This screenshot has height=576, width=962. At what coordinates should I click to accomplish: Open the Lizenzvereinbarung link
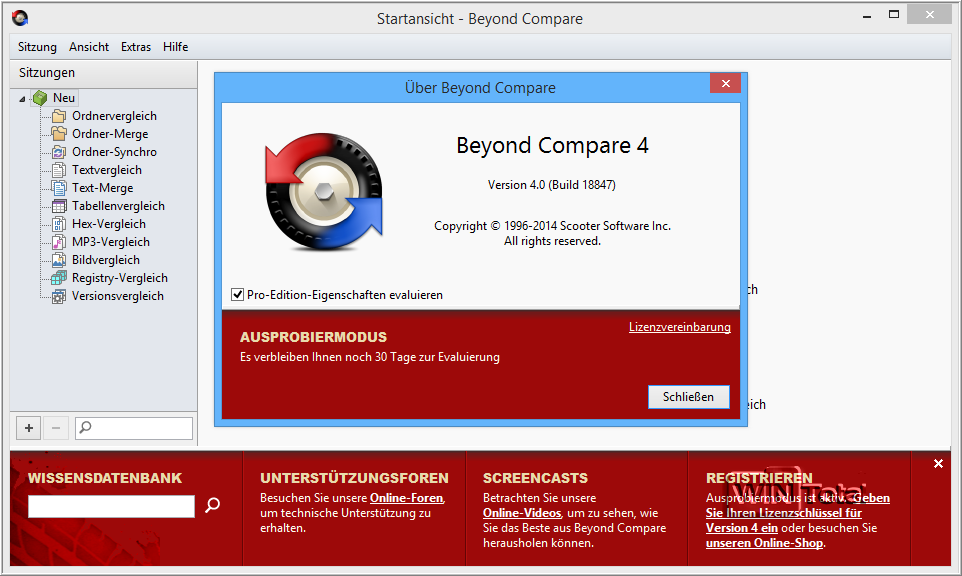pyautogui.click(x=680, y=327)
